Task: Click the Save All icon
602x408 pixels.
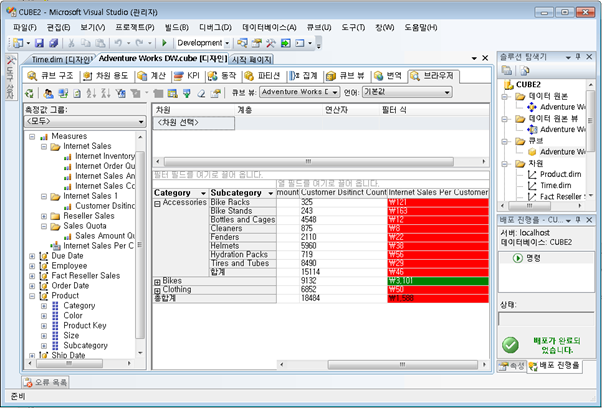Action: (53, 43)
